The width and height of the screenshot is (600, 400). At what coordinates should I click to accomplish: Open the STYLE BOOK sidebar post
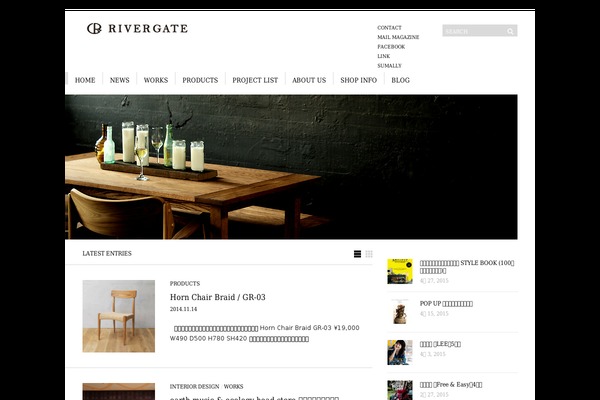click(x=467, y=267)
